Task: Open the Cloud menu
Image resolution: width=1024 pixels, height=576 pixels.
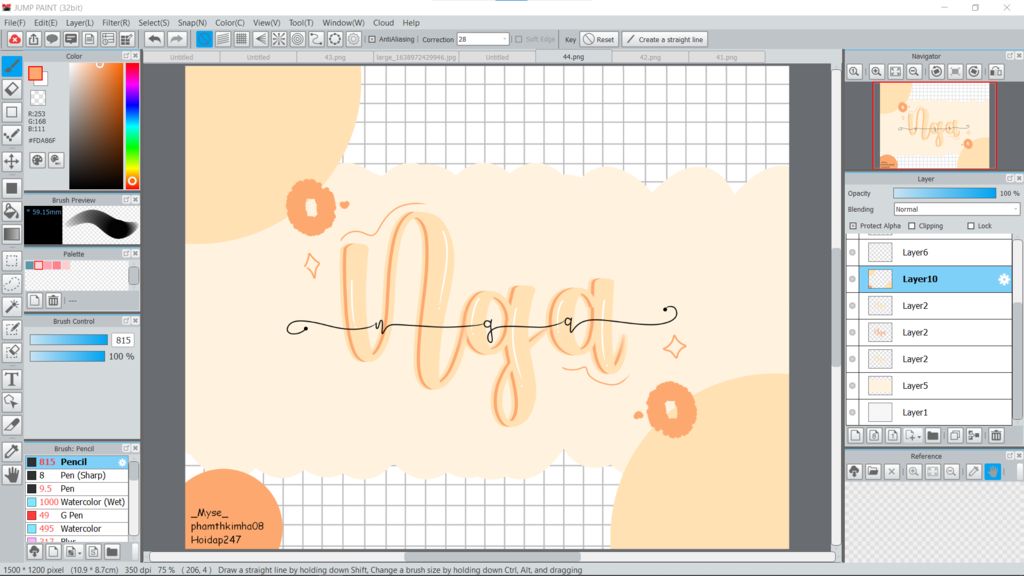Action: tap(383, 22)
